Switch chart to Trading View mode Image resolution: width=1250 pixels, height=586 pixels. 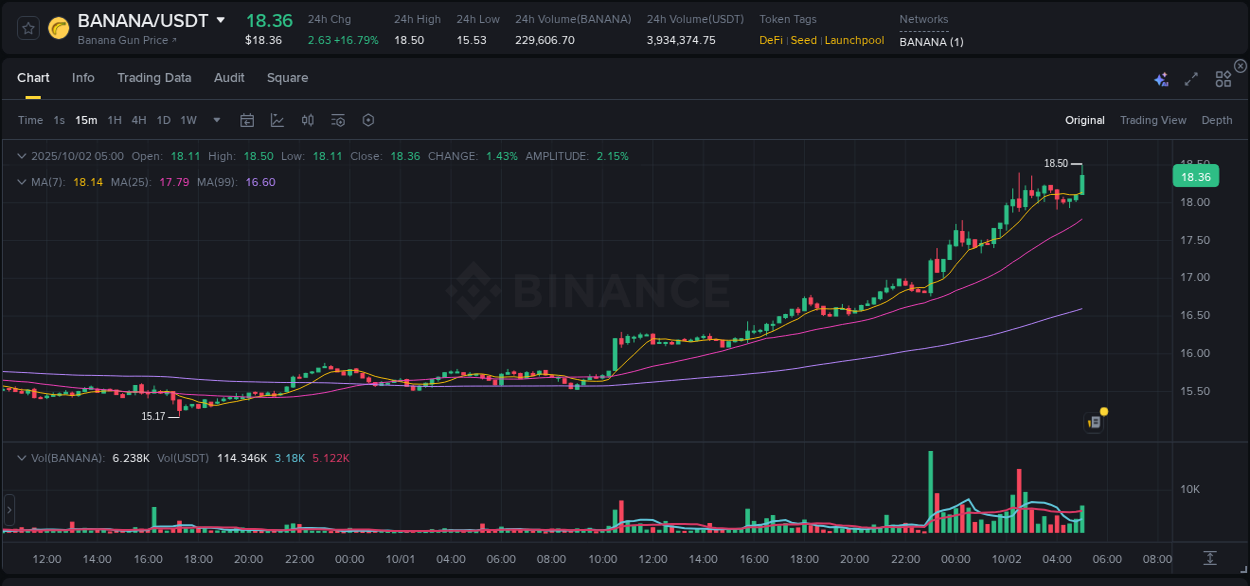click(1153, 120)
